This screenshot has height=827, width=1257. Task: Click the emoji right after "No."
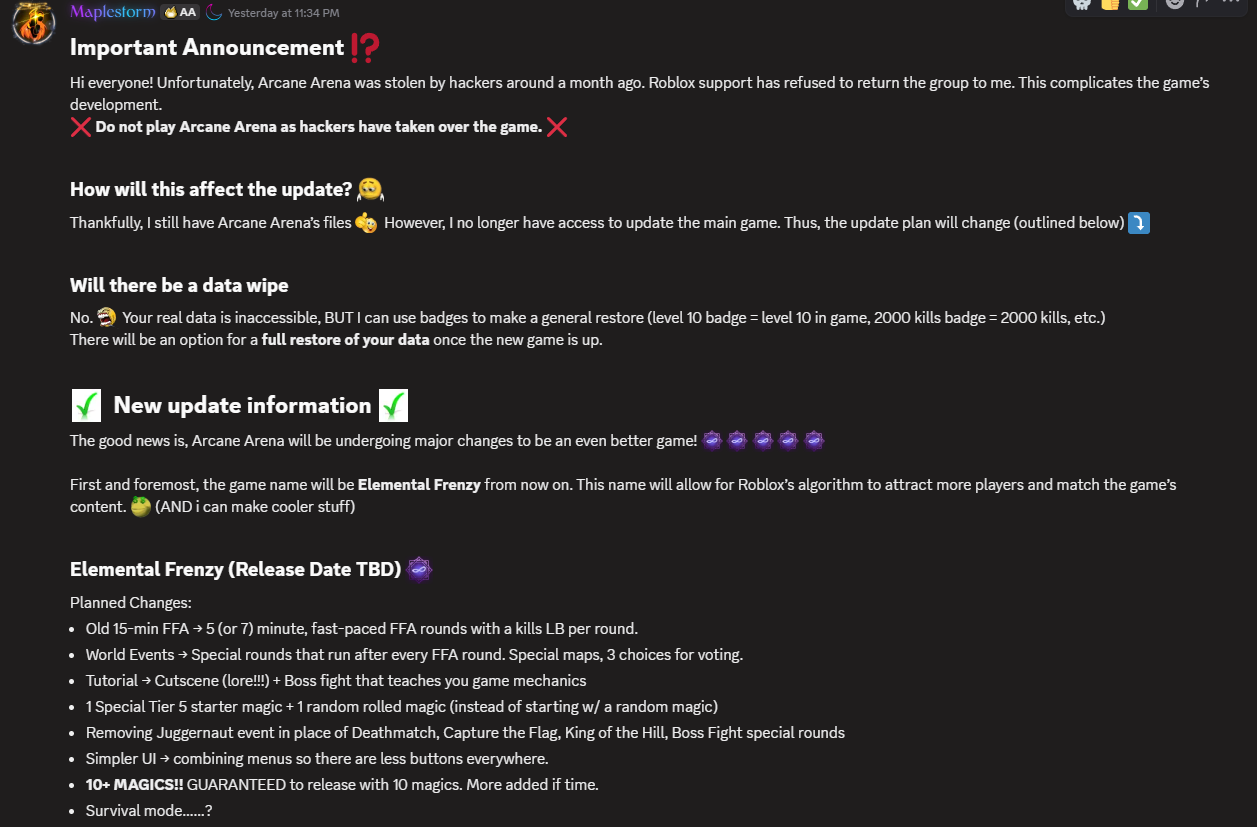click(108, 318)
